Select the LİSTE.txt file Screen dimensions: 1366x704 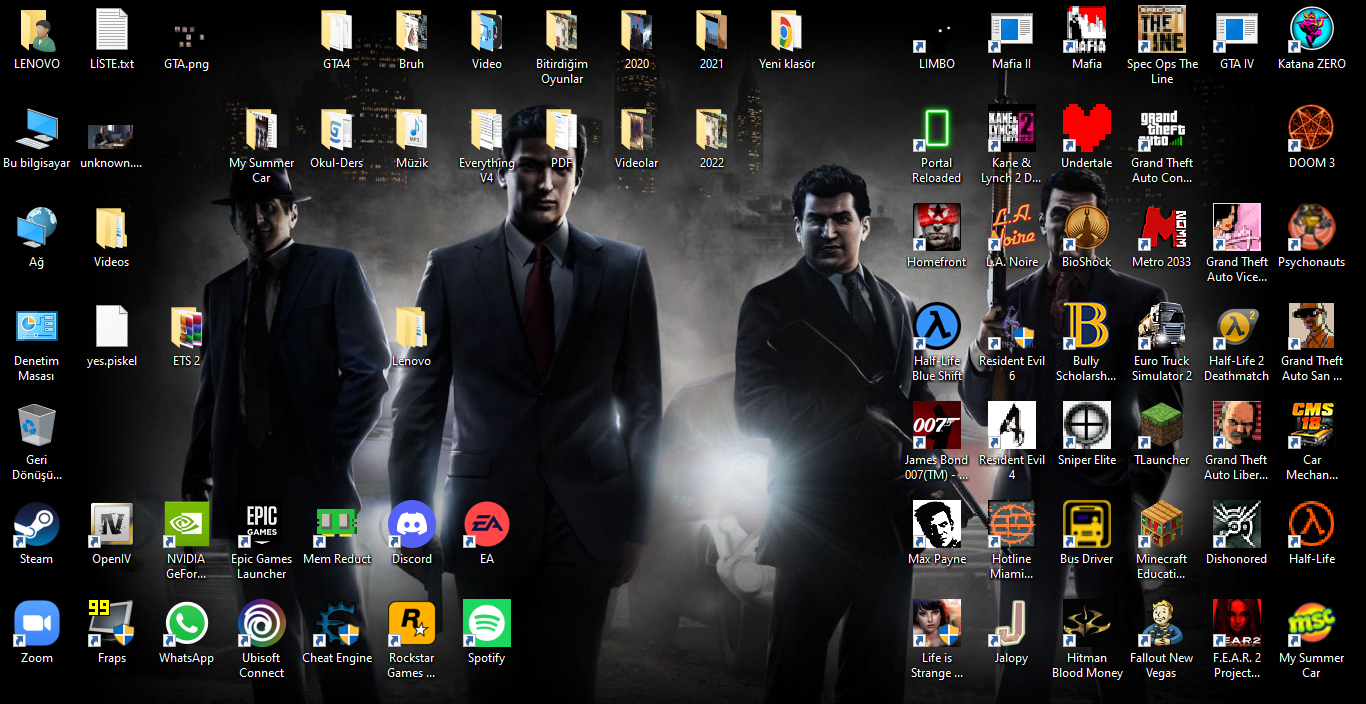click(x=112, y=30)
